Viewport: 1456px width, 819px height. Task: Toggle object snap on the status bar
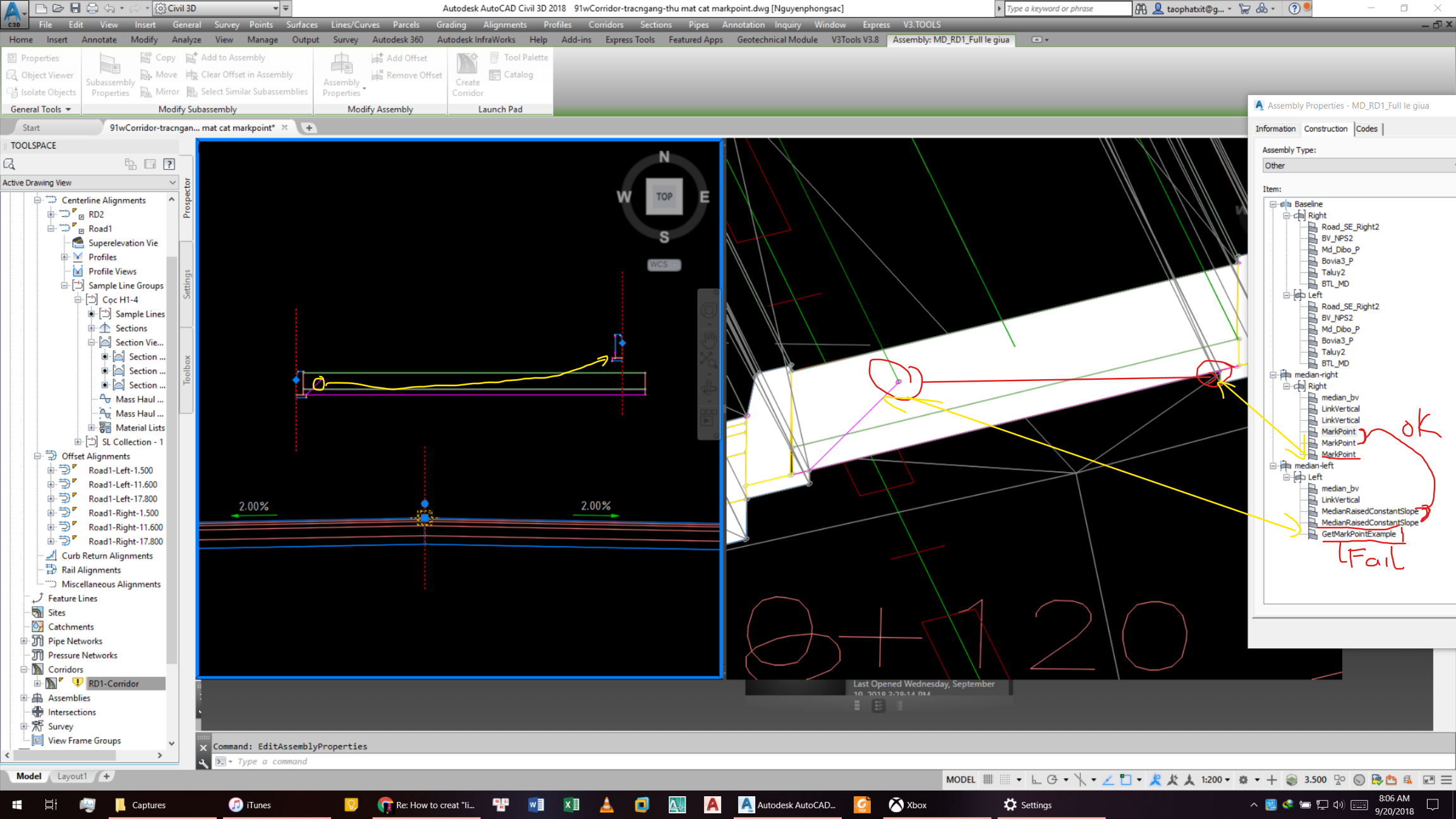click(x=1126, y=779)
